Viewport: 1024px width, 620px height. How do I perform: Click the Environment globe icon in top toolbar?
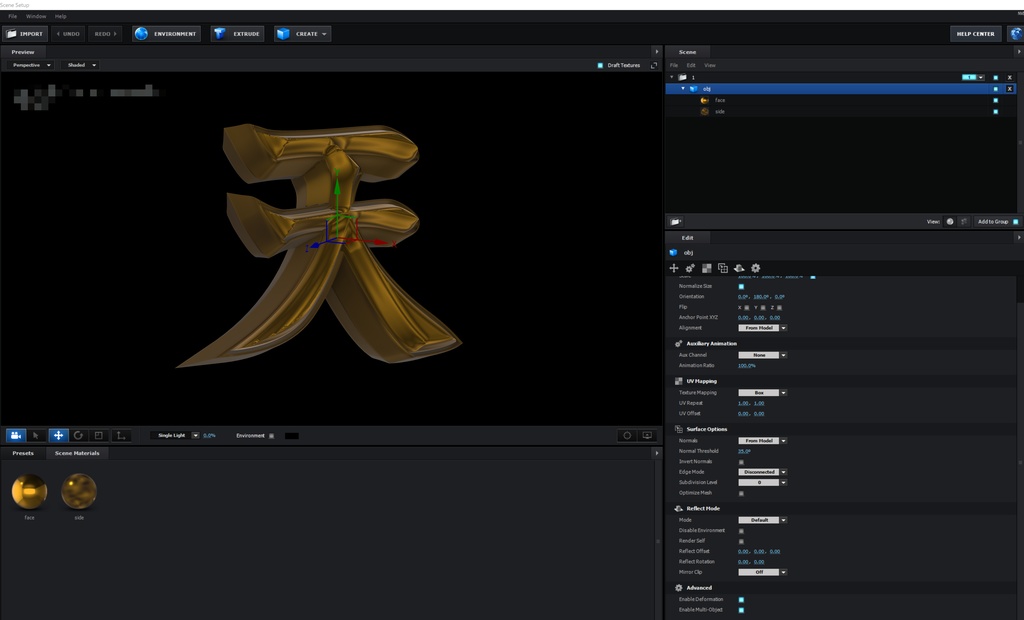[141, 34]
